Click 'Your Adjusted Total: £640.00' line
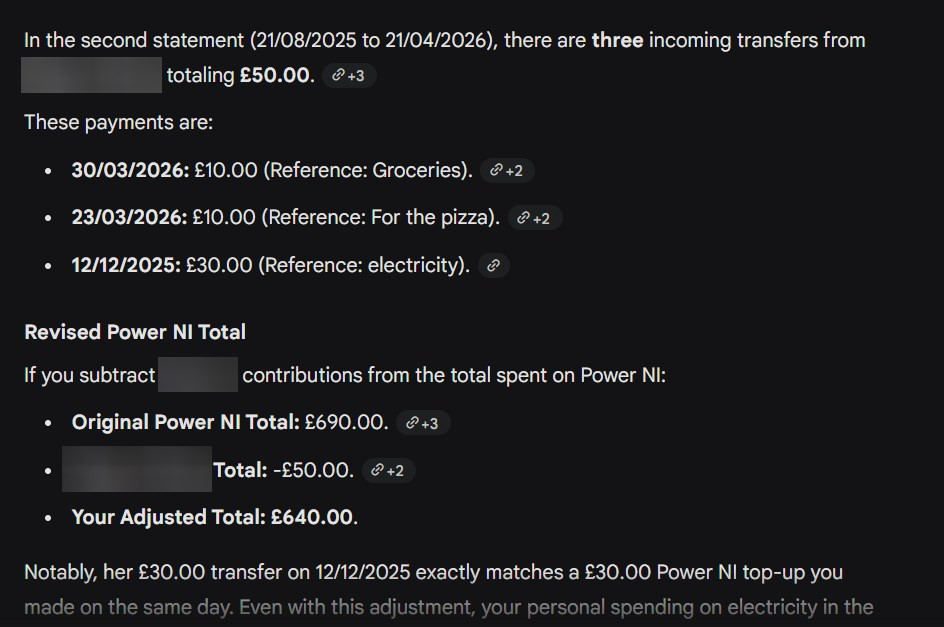The height and width of the screenshot is (627, 944). (215, 517)
